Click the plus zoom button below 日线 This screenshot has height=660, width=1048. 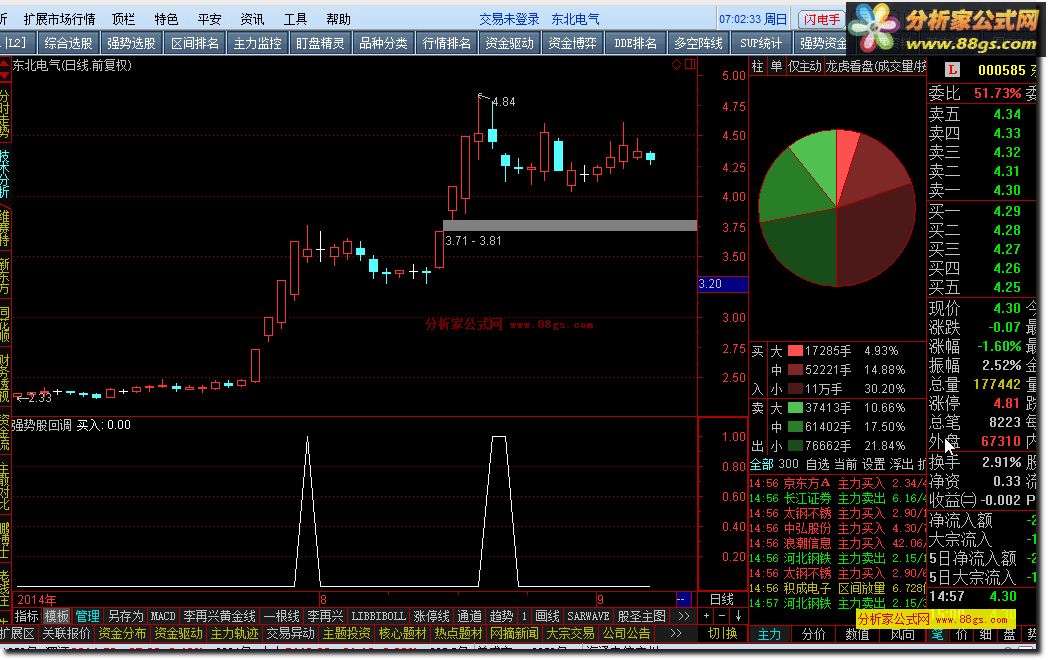pyautogui.click(x=706, y=615)
